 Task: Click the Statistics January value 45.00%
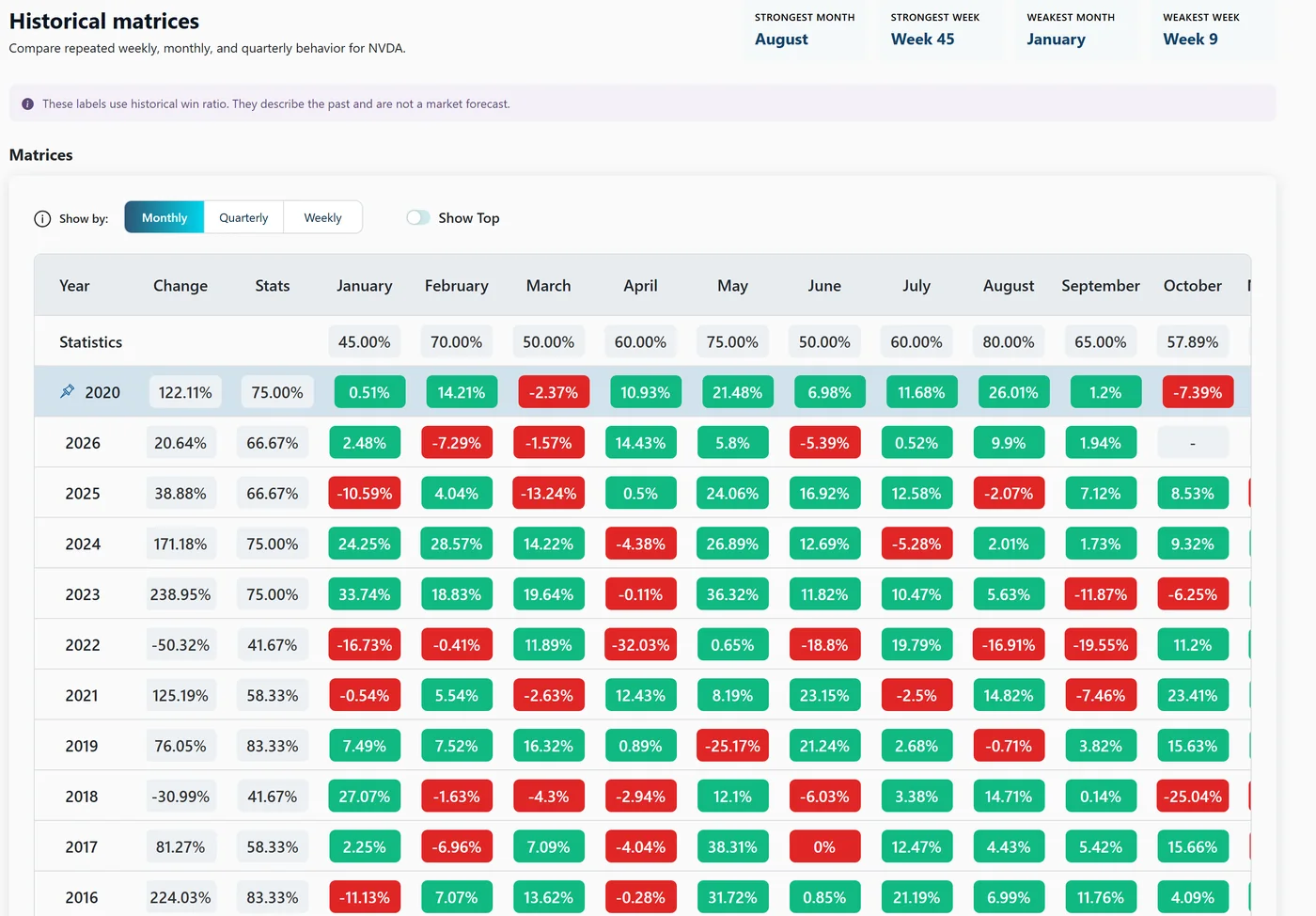[x=365, y=342]
